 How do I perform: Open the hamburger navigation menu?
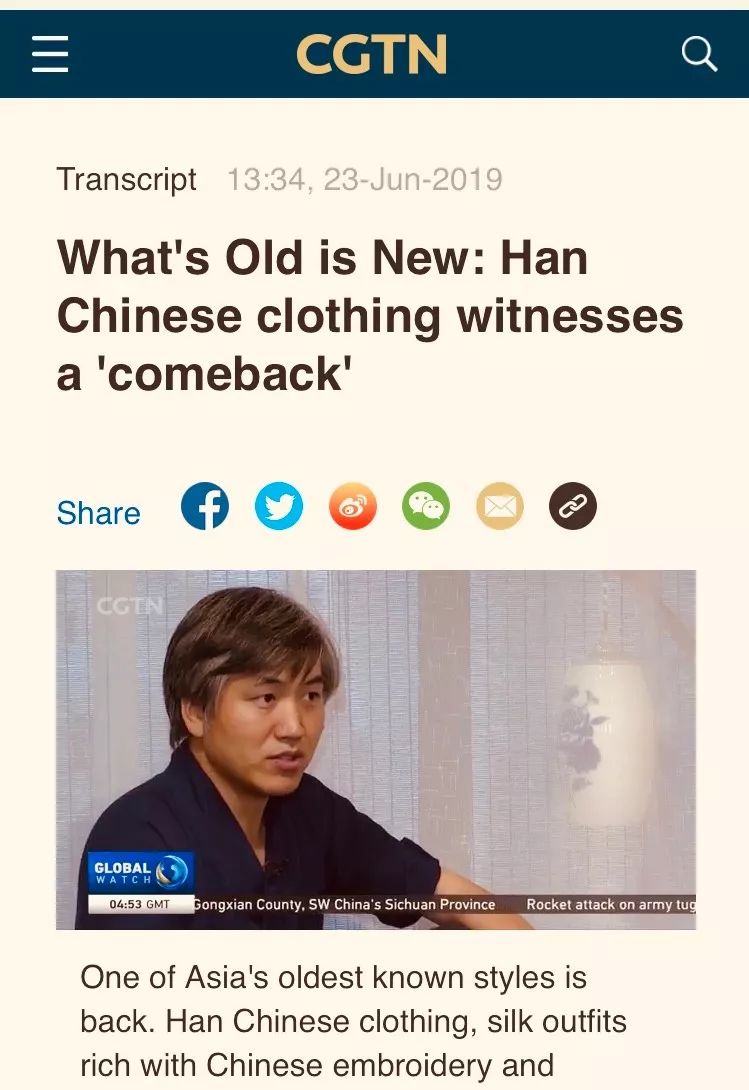(x=50, y=54)
